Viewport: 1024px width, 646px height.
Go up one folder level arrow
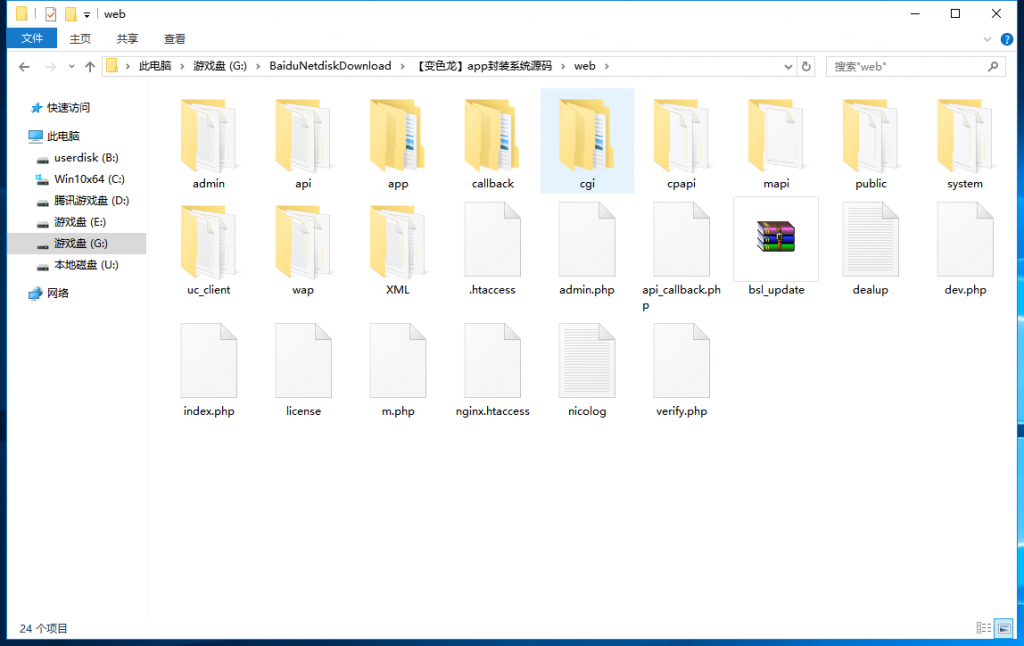tap(90, 67)
